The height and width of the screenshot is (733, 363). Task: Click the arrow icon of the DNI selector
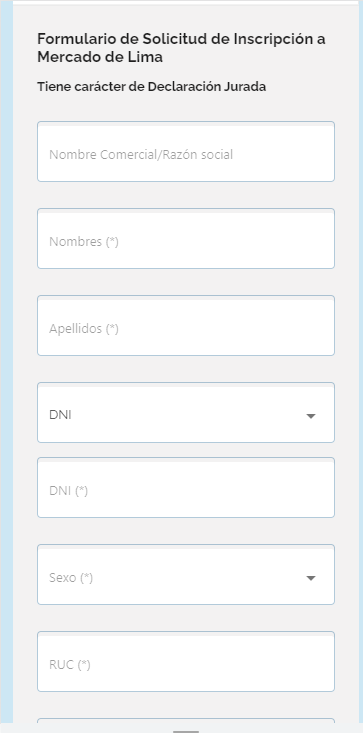click(311, 416)
